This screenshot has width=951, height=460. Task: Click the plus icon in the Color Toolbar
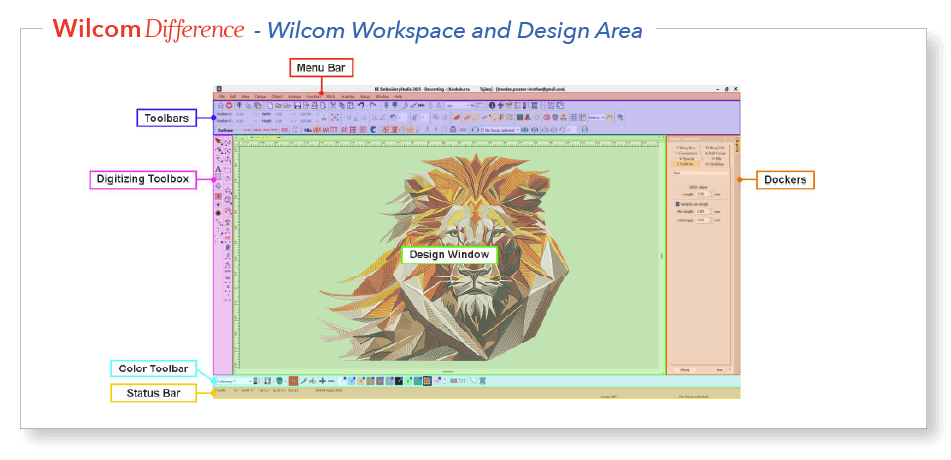pyautogui.click(x=322, y=381)
